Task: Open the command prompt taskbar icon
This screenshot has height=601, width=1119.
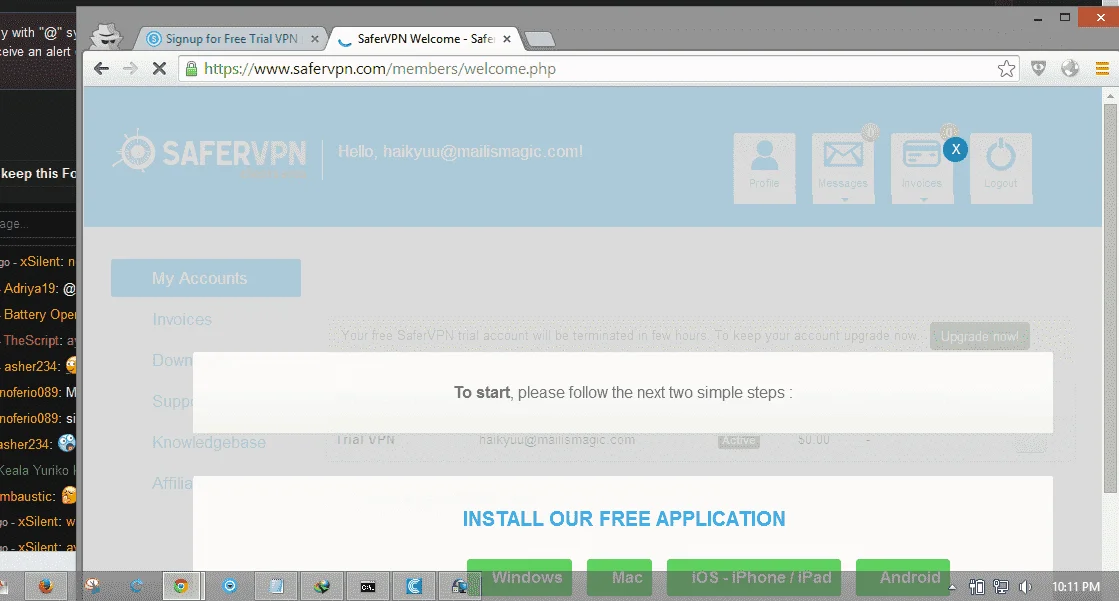Action: pyautogui.click(x=368, y=587)
